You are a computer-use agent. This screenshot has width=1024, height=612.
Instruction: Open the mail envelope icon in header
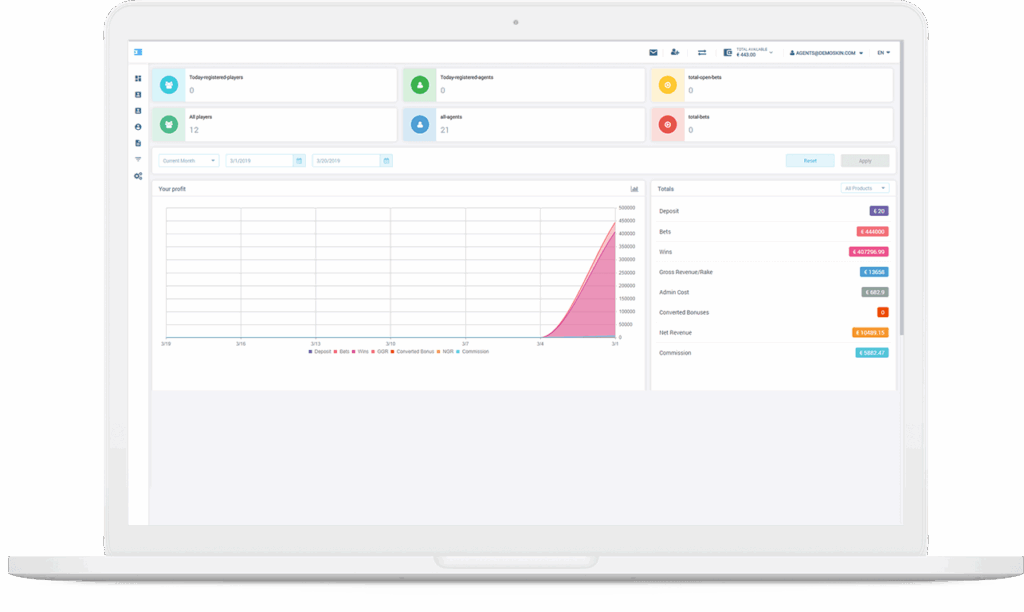[x=653, y=52]
